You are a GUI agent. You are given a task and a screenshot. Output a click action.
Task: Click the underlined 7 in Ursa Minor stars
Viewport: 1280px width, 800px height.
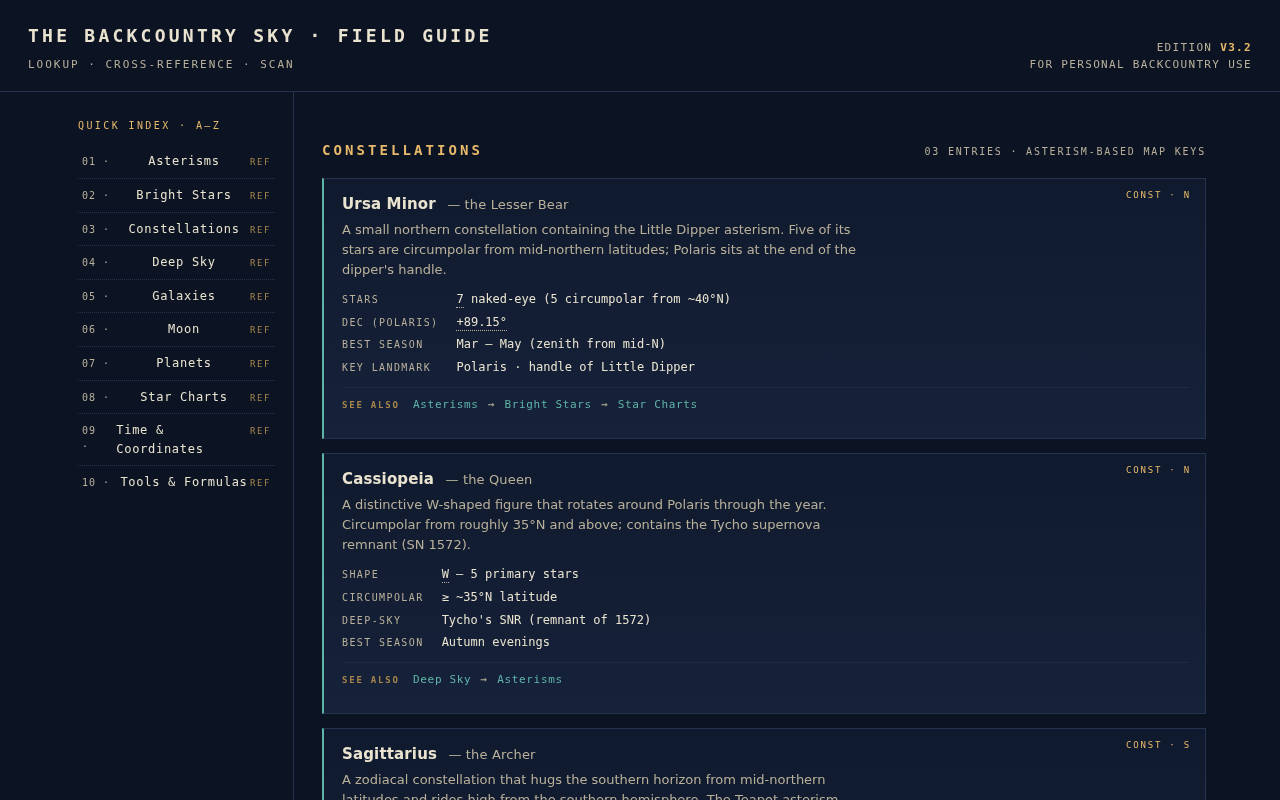pyautogui.click(x=460, y=299)
